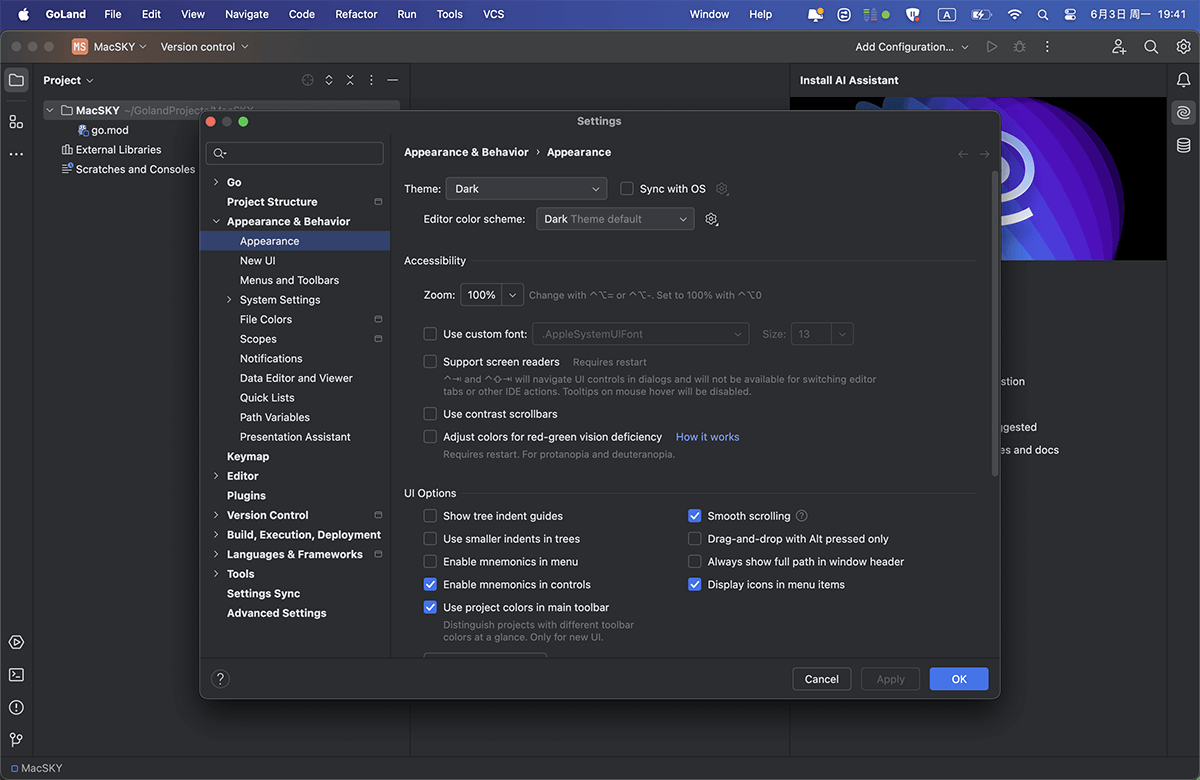Focus the Settings search field

click(x=295, y=153)
